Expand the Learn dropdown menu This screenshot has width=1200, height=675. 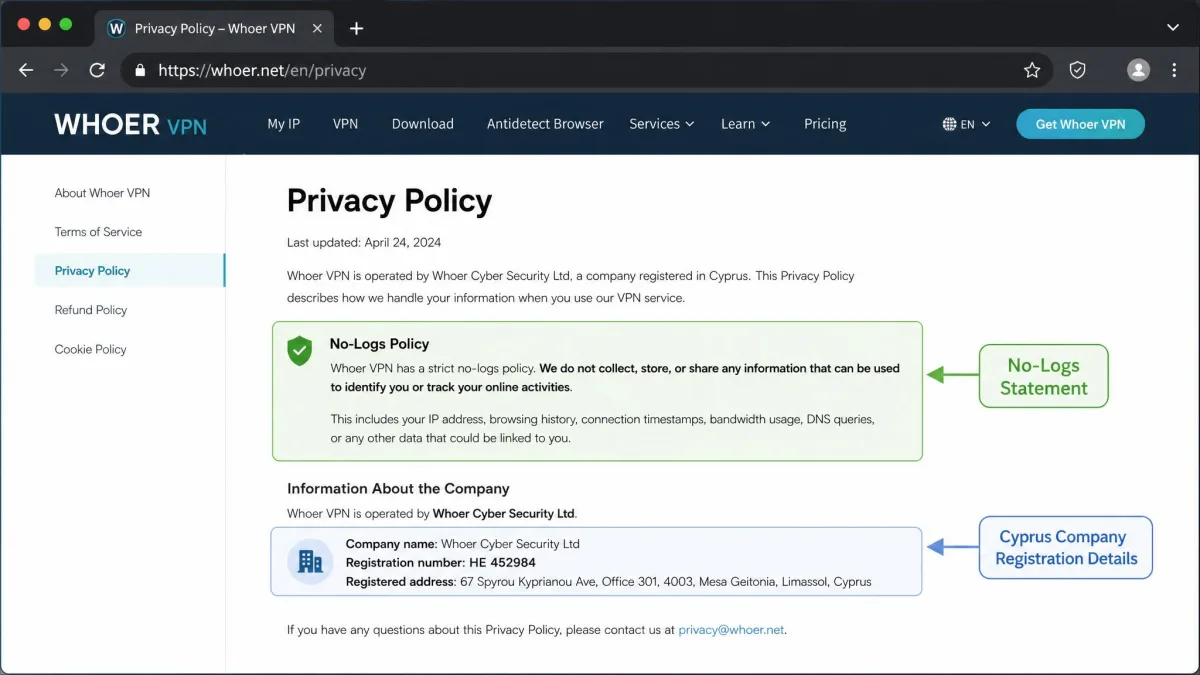(745, 124)
